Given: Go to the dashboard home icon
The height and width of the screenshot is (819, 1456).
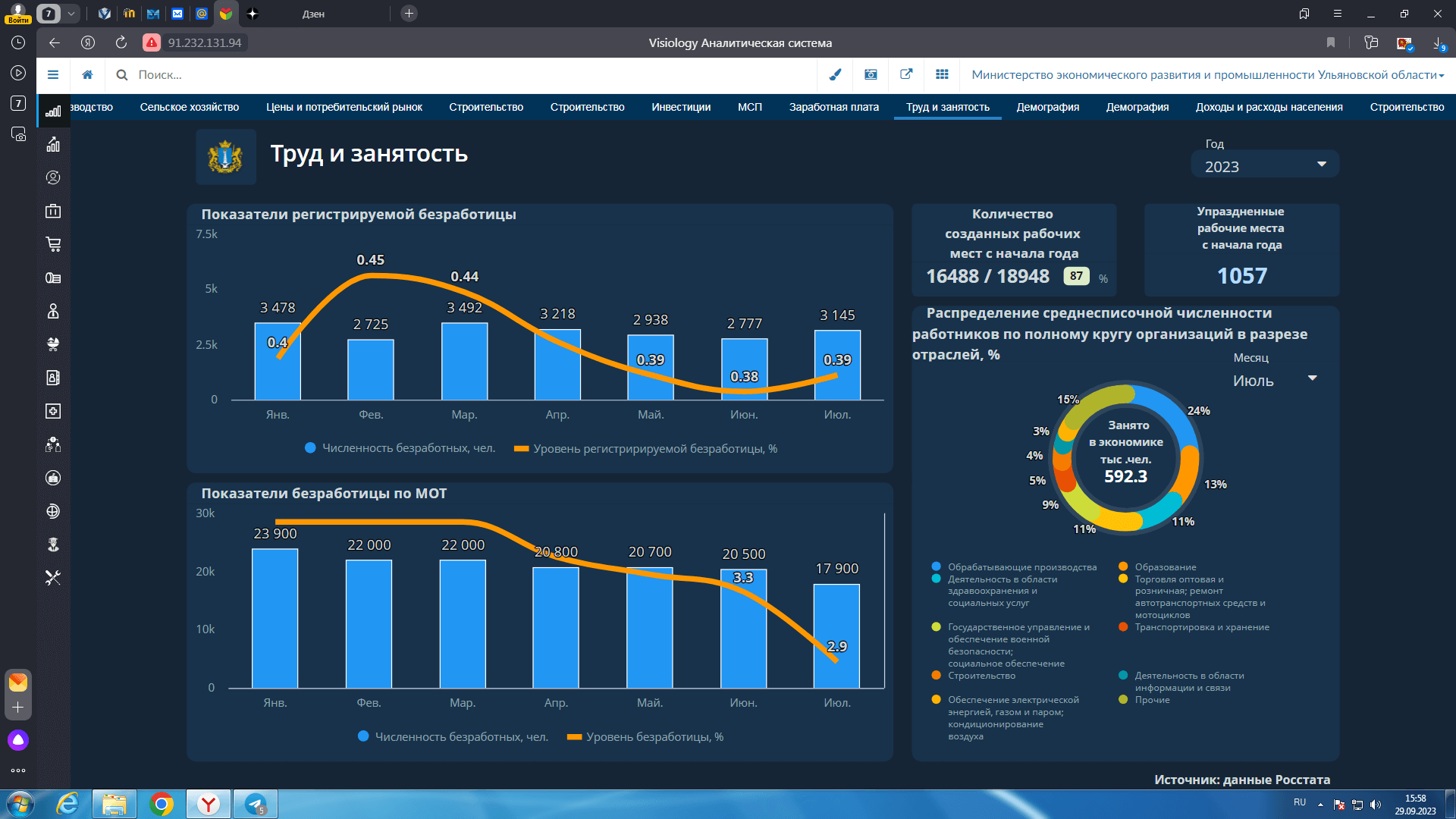Looking at the screenshot, I should pos(88,74).
